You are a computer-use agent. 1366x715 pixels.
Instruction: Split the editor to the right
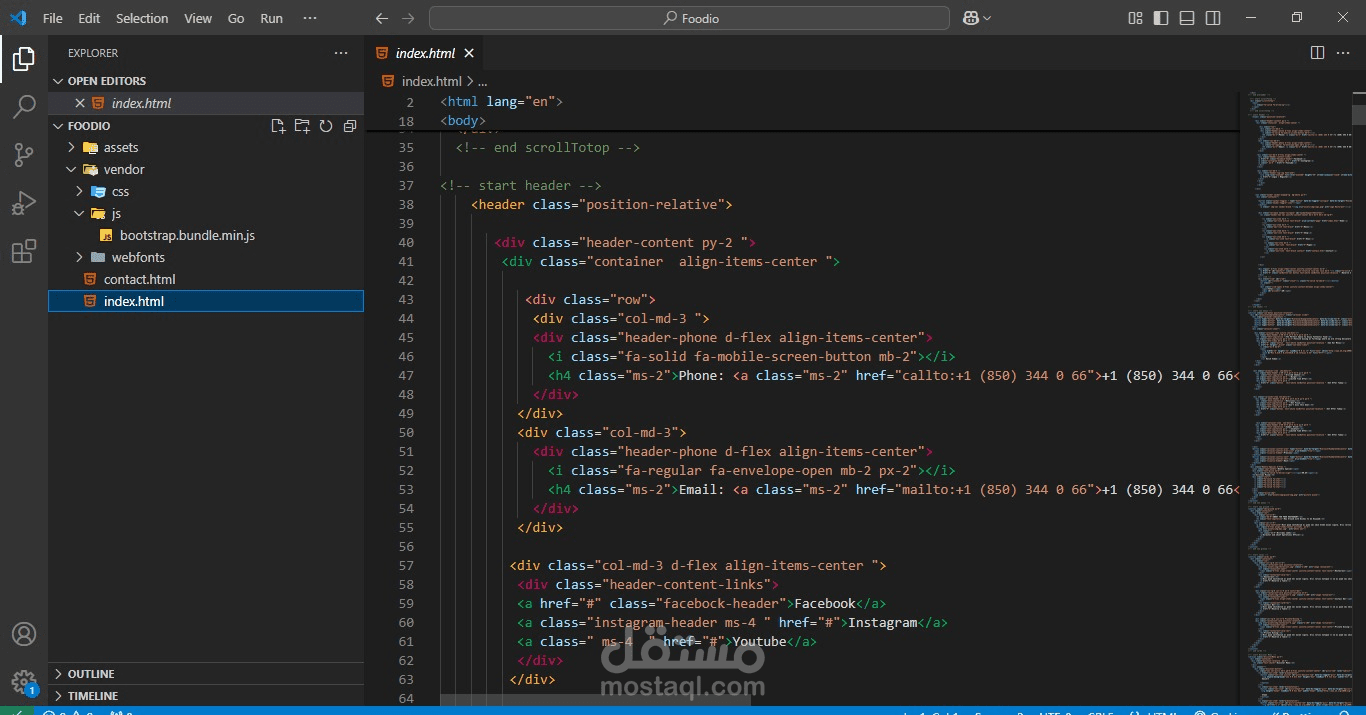[x=1317, y=53]
